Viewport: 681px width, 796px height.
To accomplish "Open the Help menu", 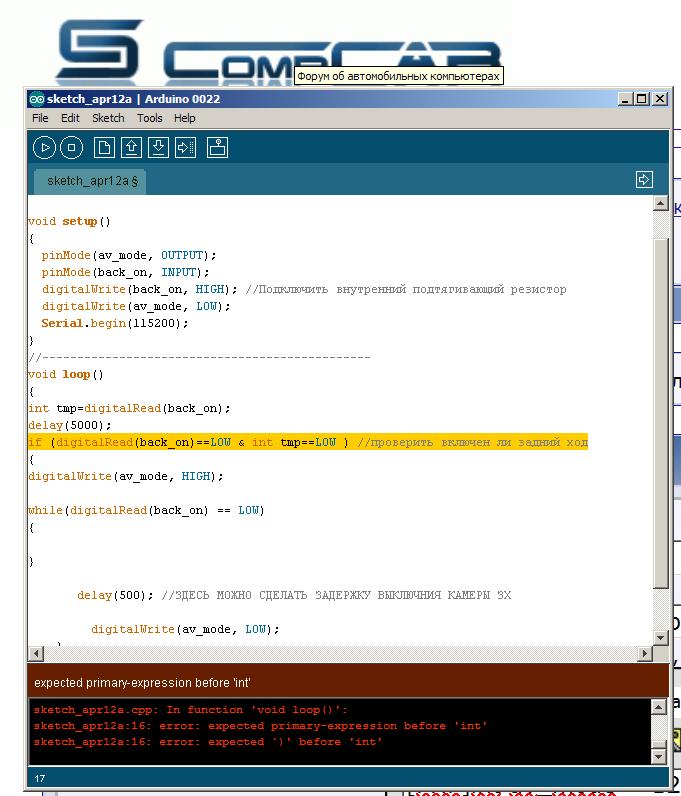I will pos(185,118).
